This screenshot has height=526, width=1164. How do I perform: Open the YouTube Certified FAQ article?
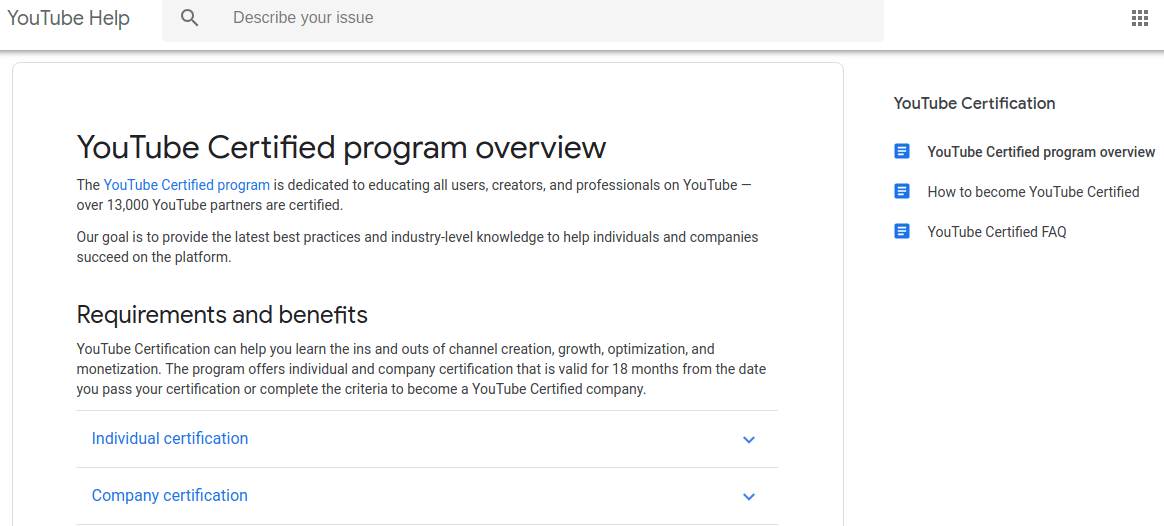[x=997, y=232]
